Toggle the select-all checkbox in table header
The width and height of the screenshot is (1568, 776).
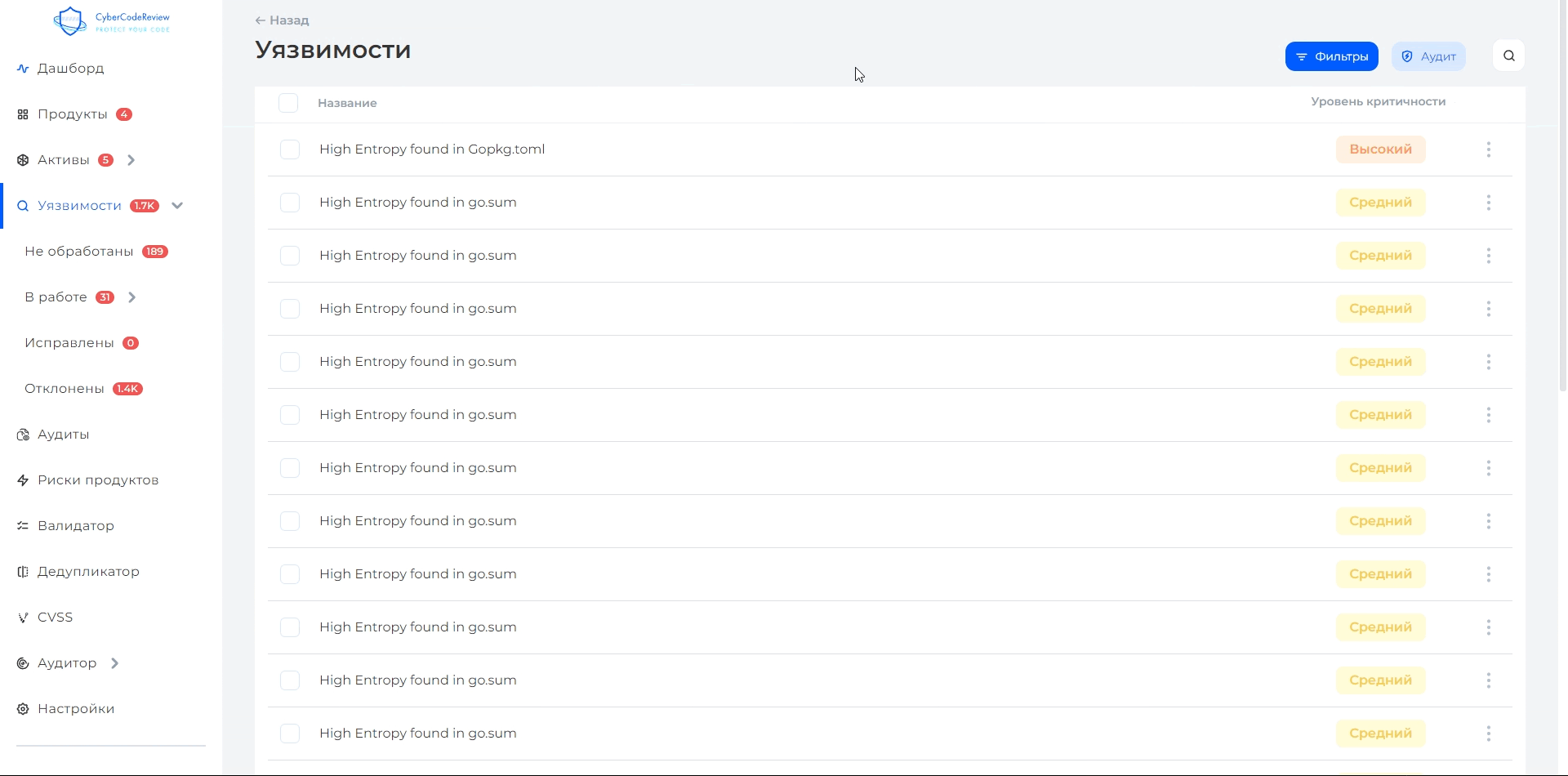[288, 103]
